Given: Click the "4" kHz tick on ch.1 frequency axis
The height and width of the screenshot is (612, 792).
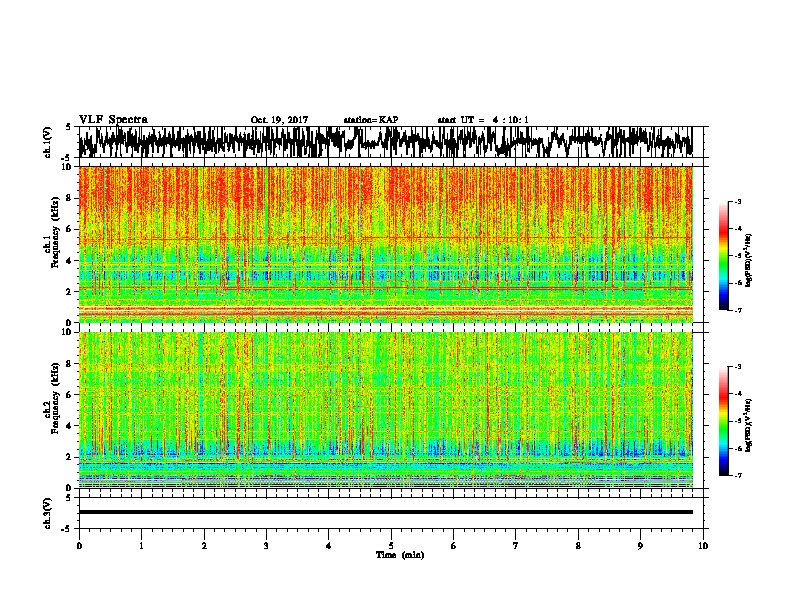Looking at the screenshot, I should [x=70, y=261].
